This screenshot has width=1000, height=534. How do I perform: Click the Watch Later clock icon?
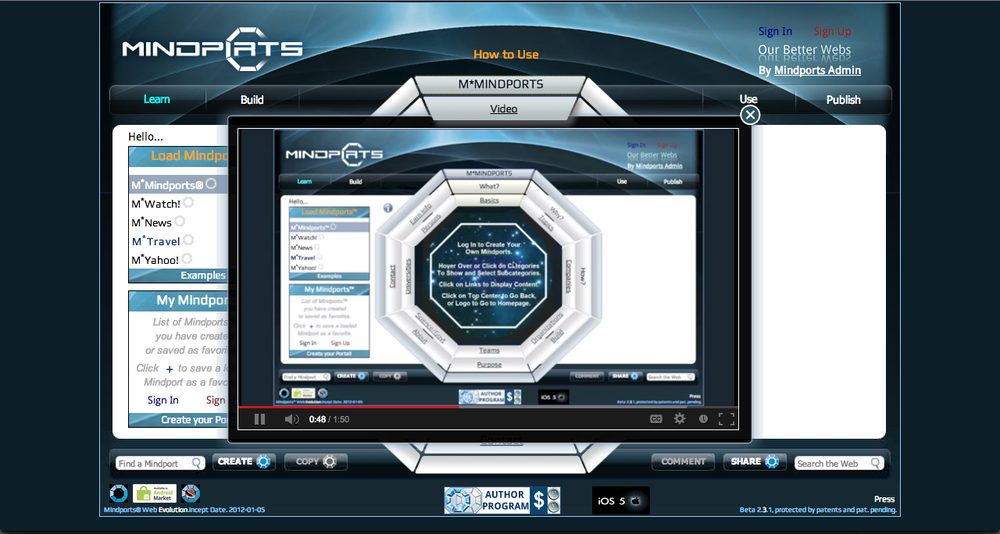[x=703, y=419]
